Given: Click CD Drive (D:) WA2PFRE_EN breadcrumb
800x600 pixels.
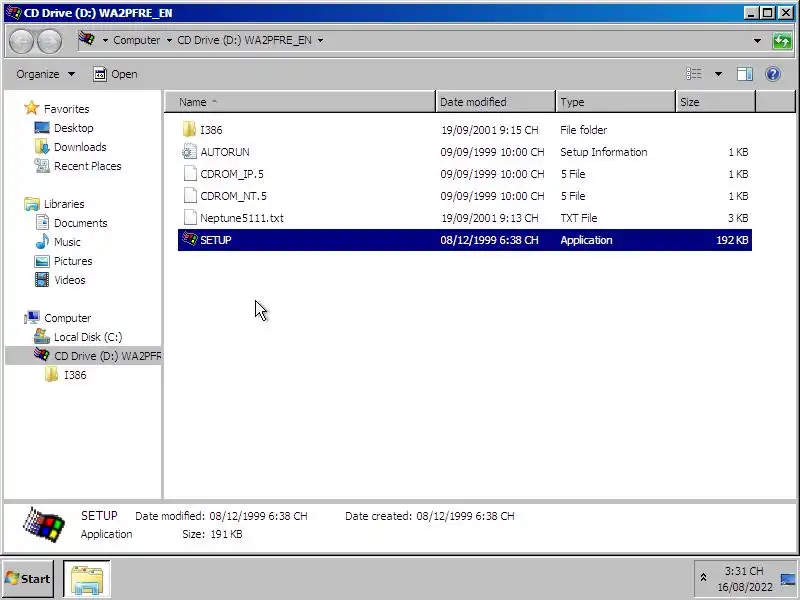Looking at the screenshot, I should click(x=244, y=40).
